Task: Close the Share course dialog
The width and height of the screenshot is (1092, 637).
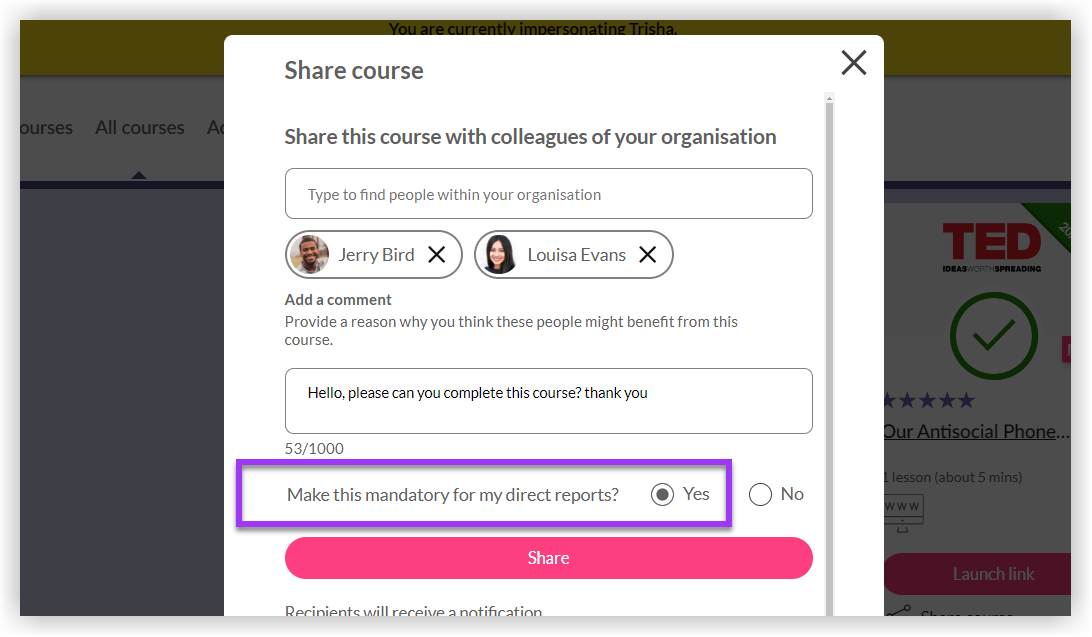Action: tap(853, 64)
